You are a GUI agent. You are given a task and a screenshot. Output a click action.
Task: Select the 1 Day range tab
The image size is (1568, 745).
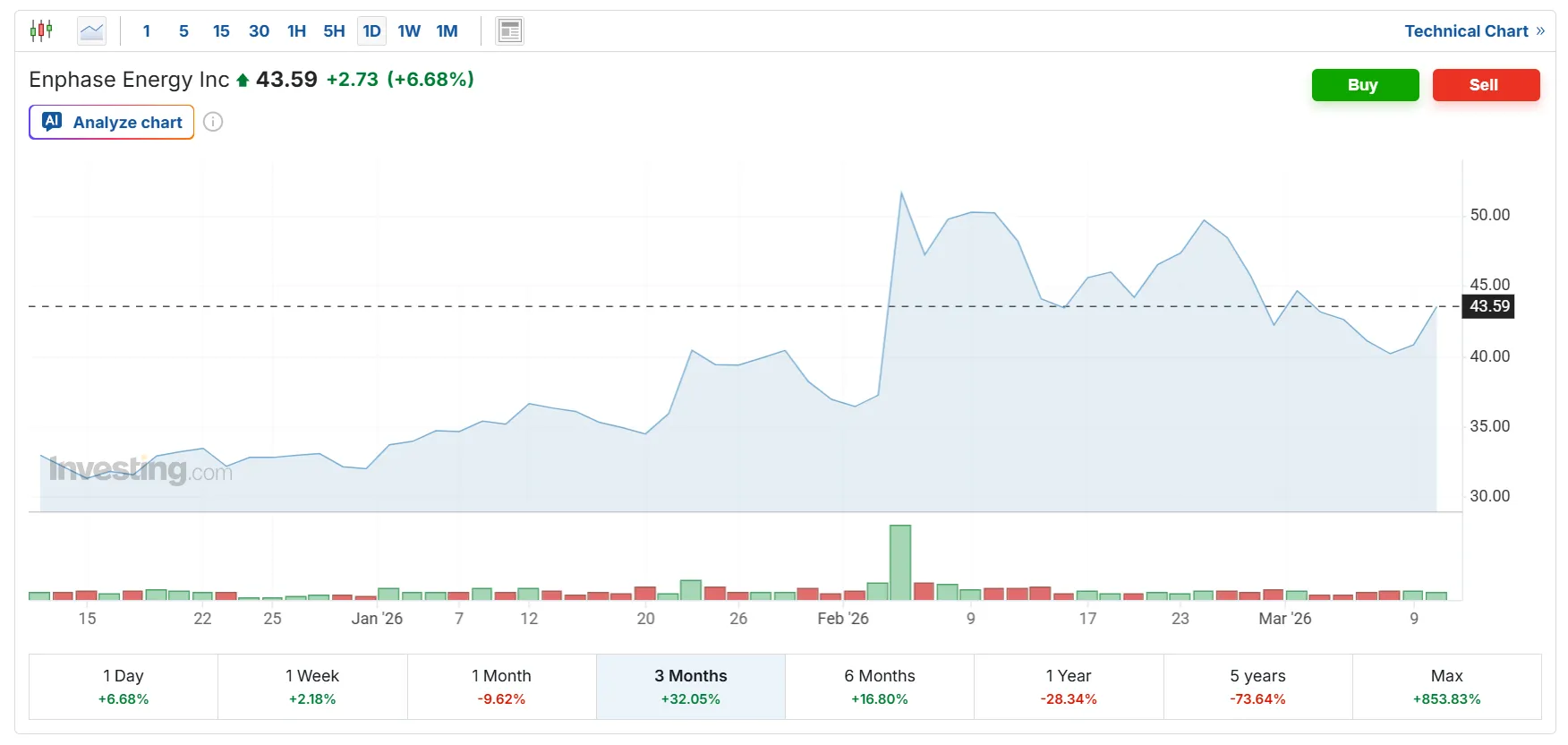124,687
